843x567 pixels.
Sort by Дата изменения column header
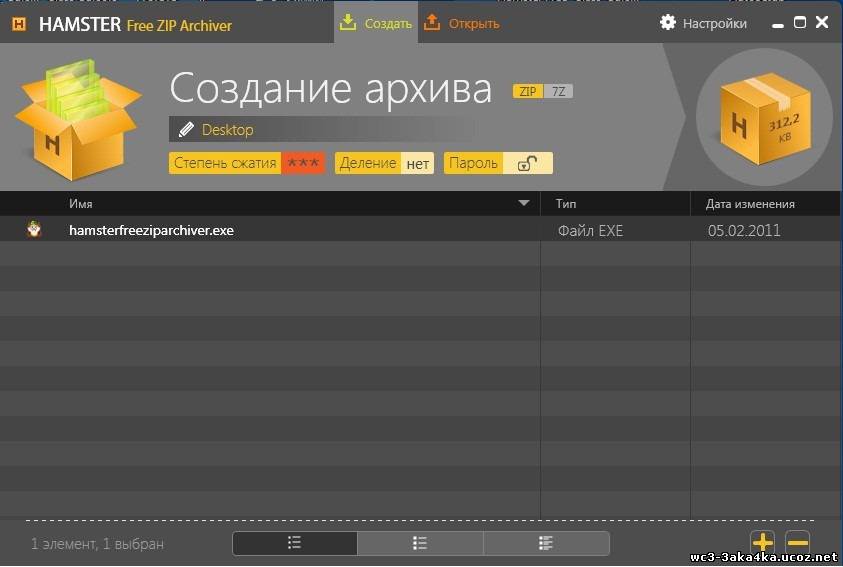(x=750, y=204)
